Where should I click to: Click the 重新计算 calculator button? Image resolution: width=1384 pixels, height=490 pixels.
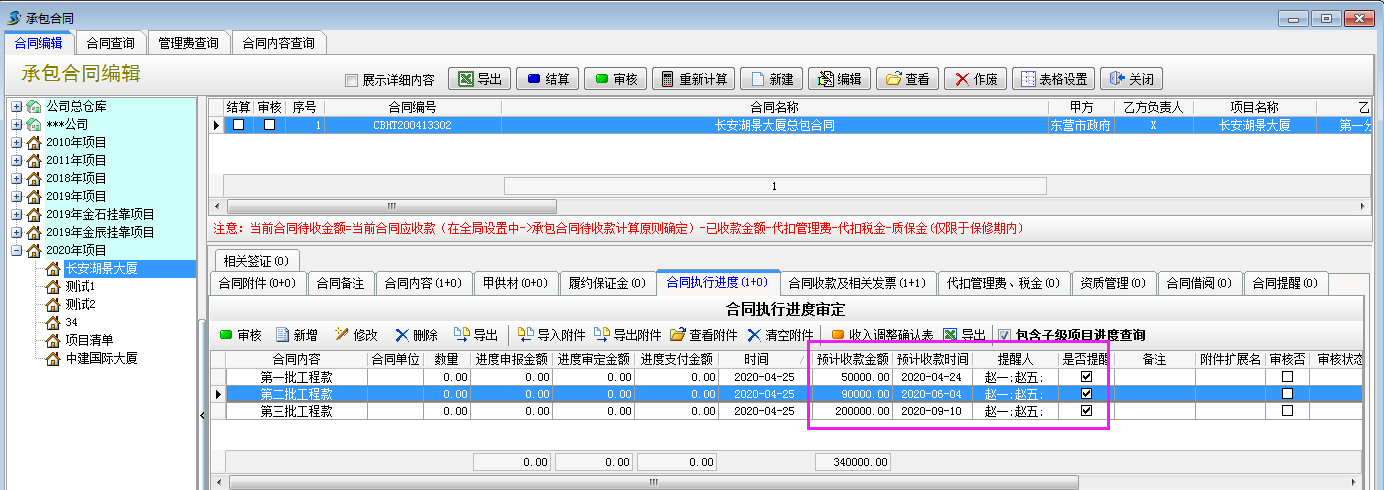(x=694, y=80)
